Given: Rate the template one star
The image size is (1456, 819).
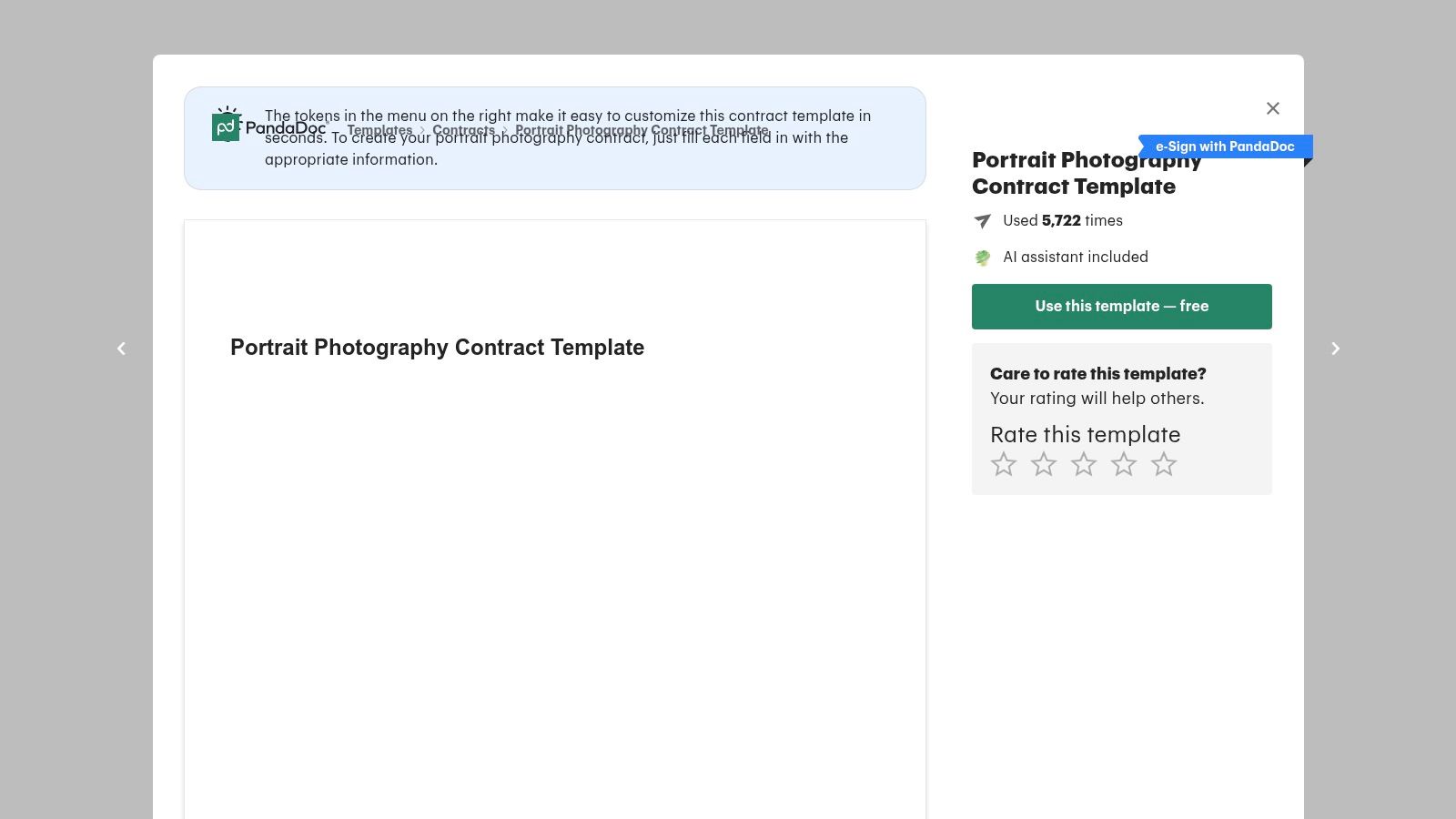Looking at the screenshot, I should (1004, 464).
